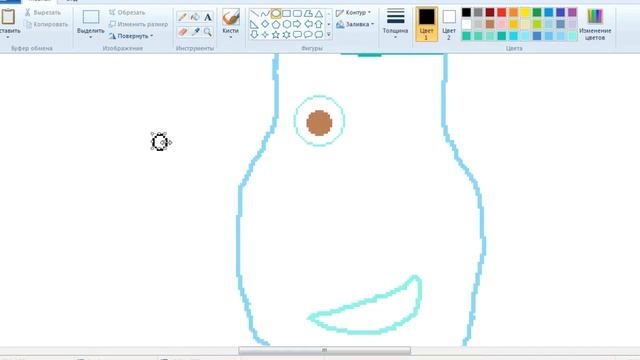The image size is (640, 360).
Task: Pick the green color swatch
Action: 537,12
